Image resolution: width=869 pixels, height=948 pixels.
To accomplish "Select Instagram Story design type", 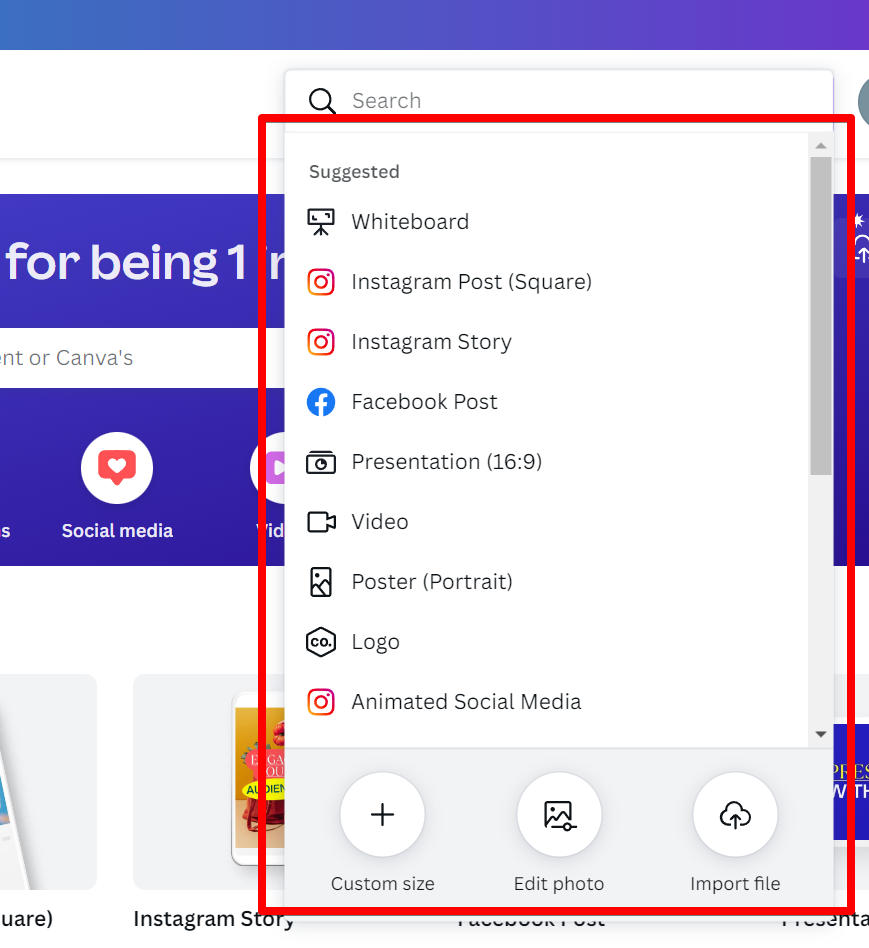I will point(432,342).
